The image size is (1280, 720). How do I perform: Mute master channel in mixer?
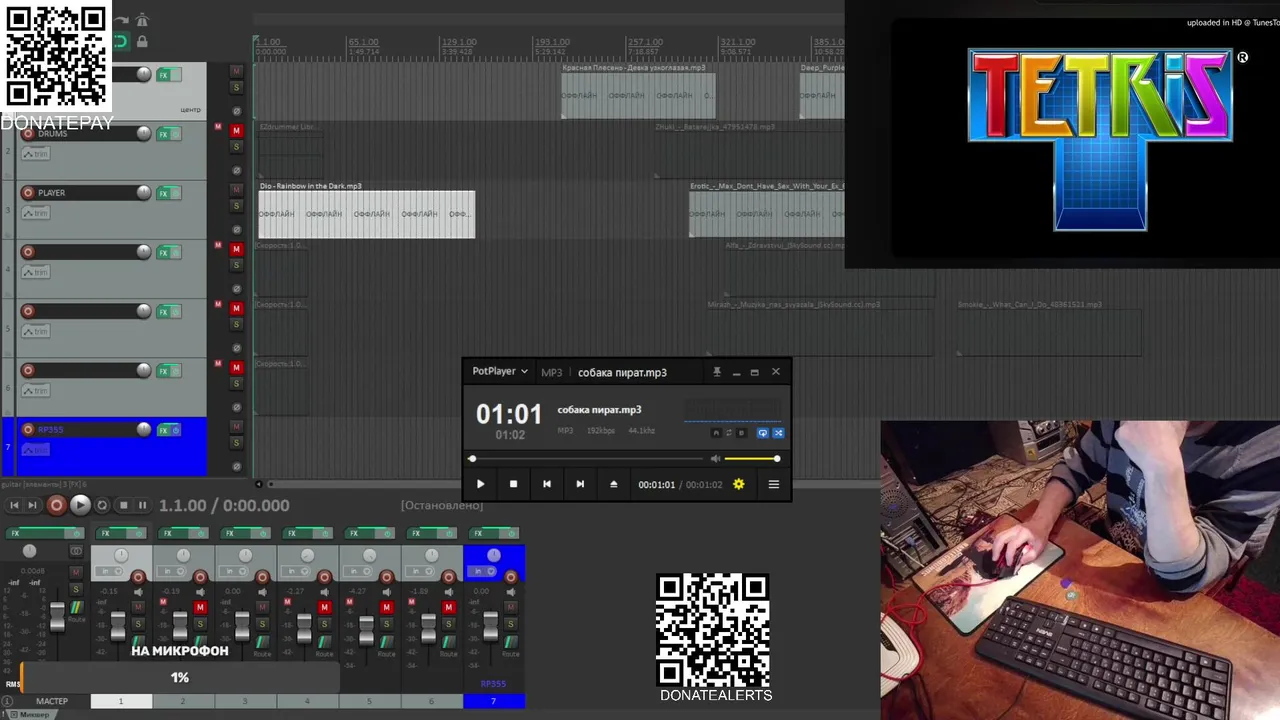click(75, 572)
